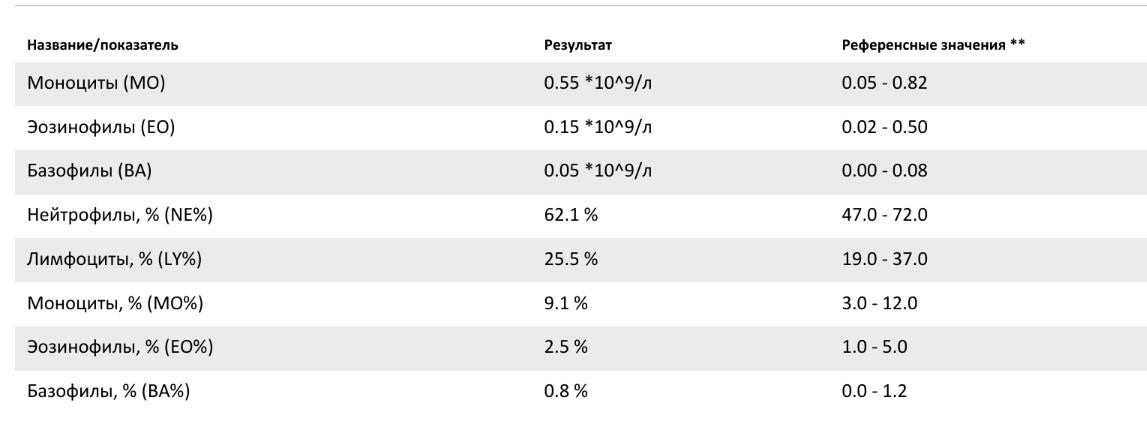Click the "Результат" column header
1147x442 pixels.
pos(576,46)
